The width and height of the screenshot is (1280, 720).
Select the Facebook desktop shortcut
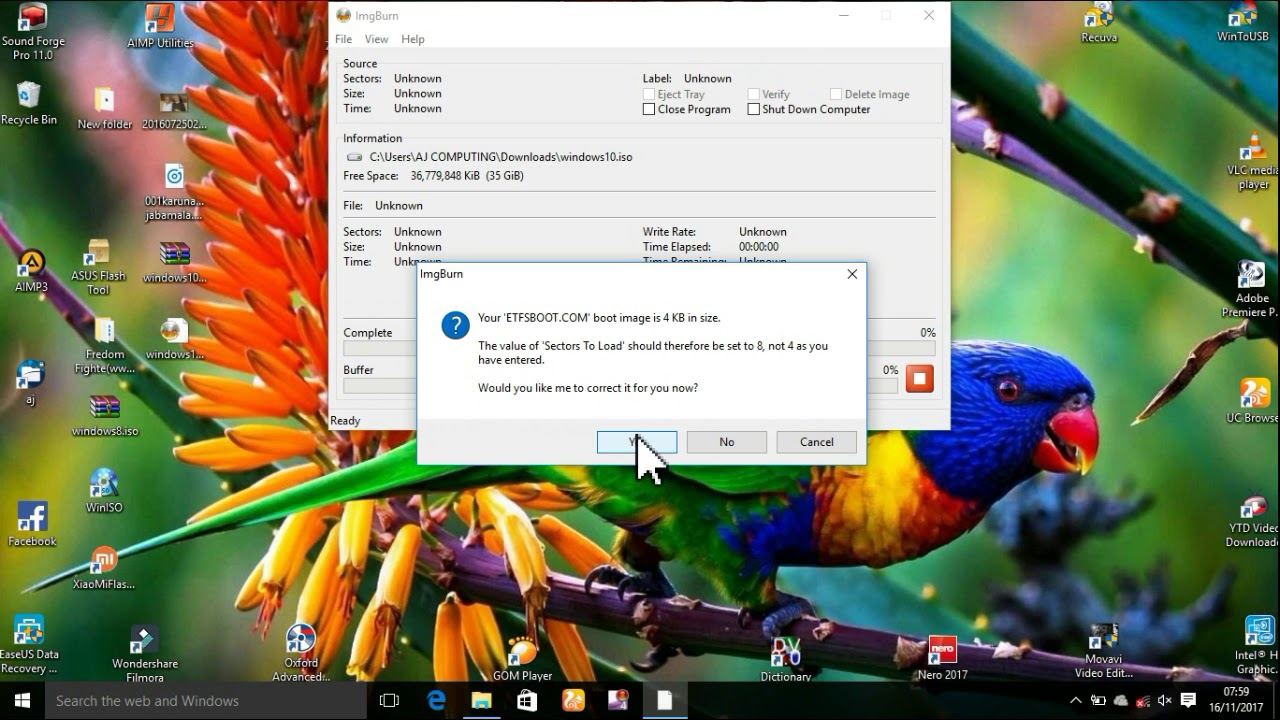[x=32, y=524]
